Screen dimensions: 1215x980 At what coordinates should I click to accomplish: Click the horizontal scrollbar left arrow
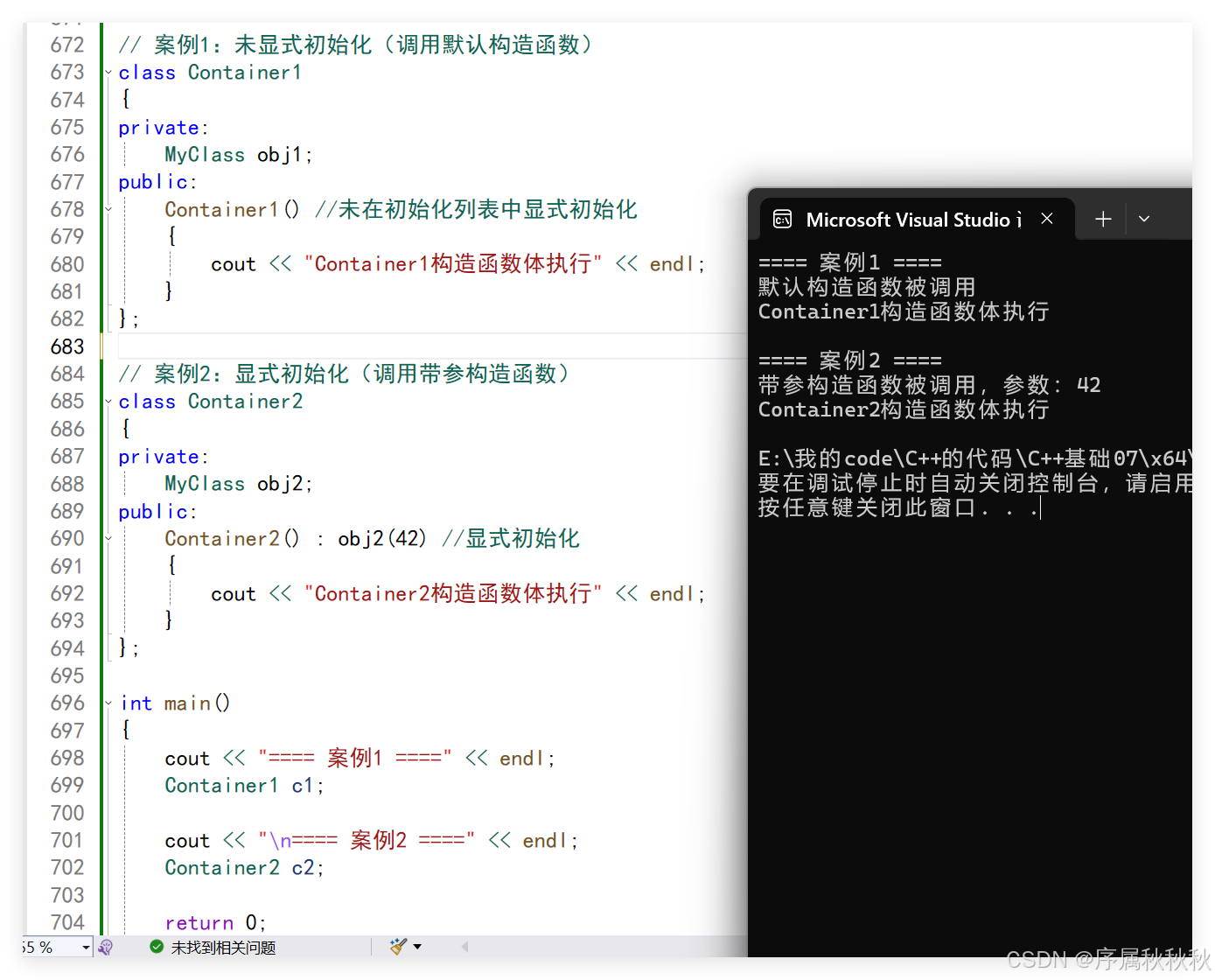tap(464, 947)
